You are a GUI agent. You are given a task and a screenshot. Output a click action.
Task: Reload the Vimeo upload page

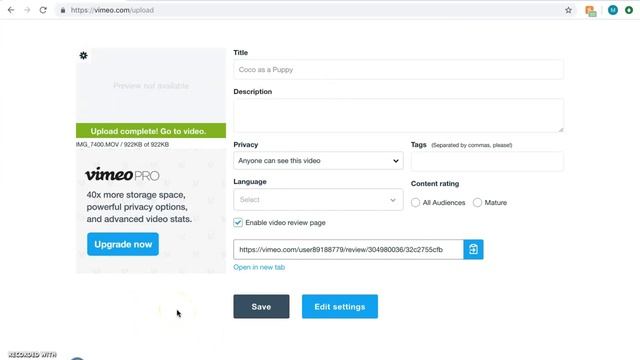[x=43, y=10]
